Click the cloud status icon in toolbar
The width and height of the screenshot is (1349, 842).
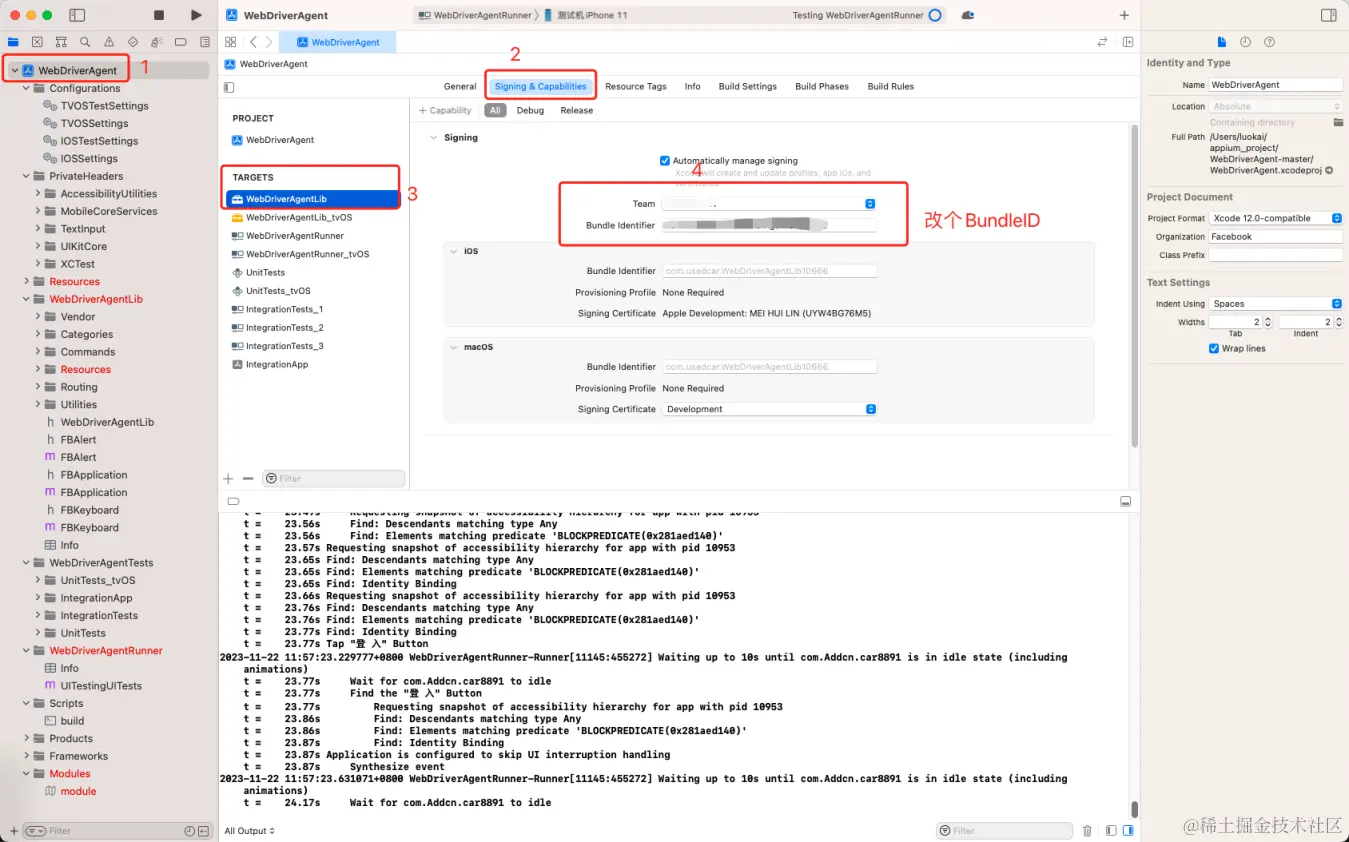[x=968, y=15]
